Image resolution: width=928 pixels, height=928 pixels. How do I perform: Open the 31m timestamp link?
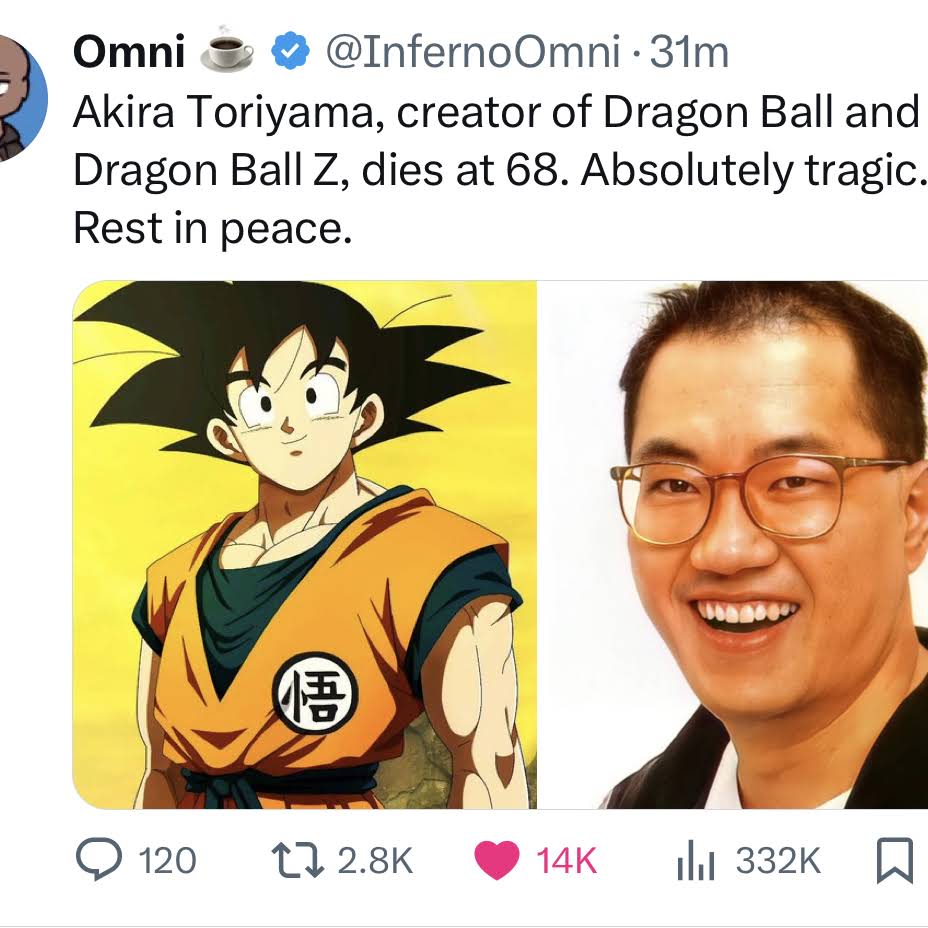point(689,52)
